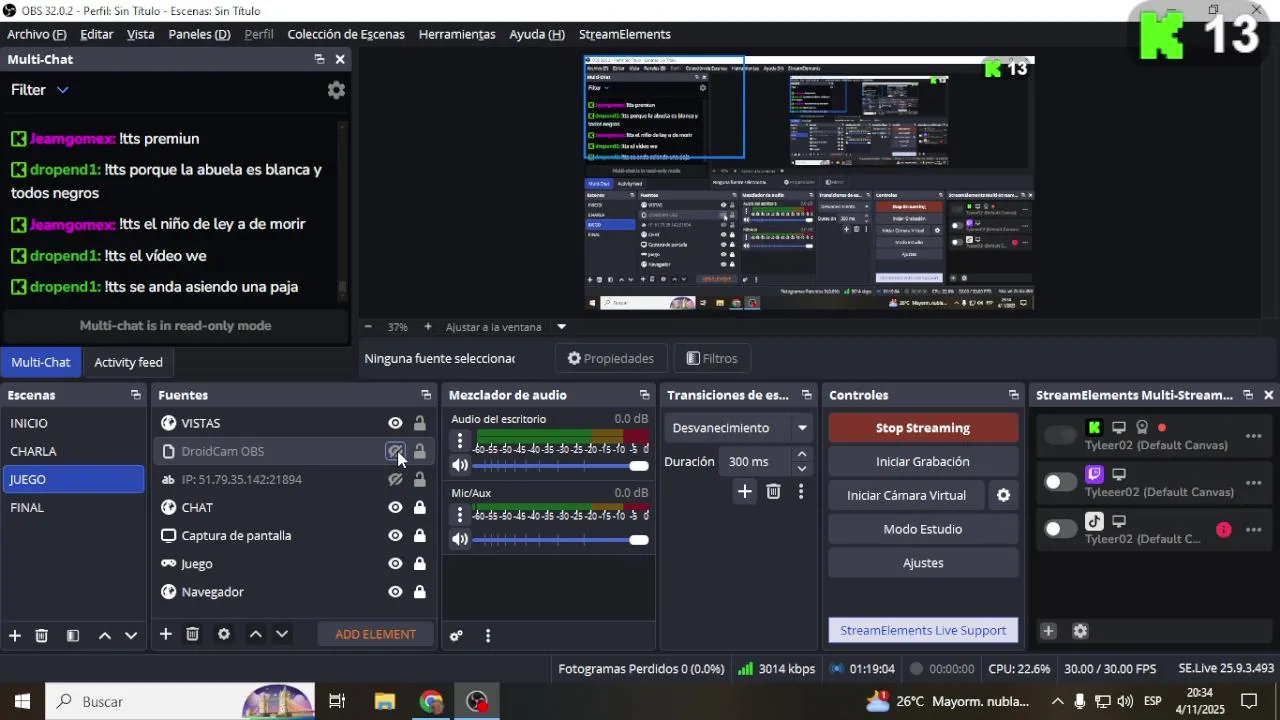This screenshot has height=720, width=1280.
Task: Click Iniciar Cámara Virtual button
Action: pos(906,495)
